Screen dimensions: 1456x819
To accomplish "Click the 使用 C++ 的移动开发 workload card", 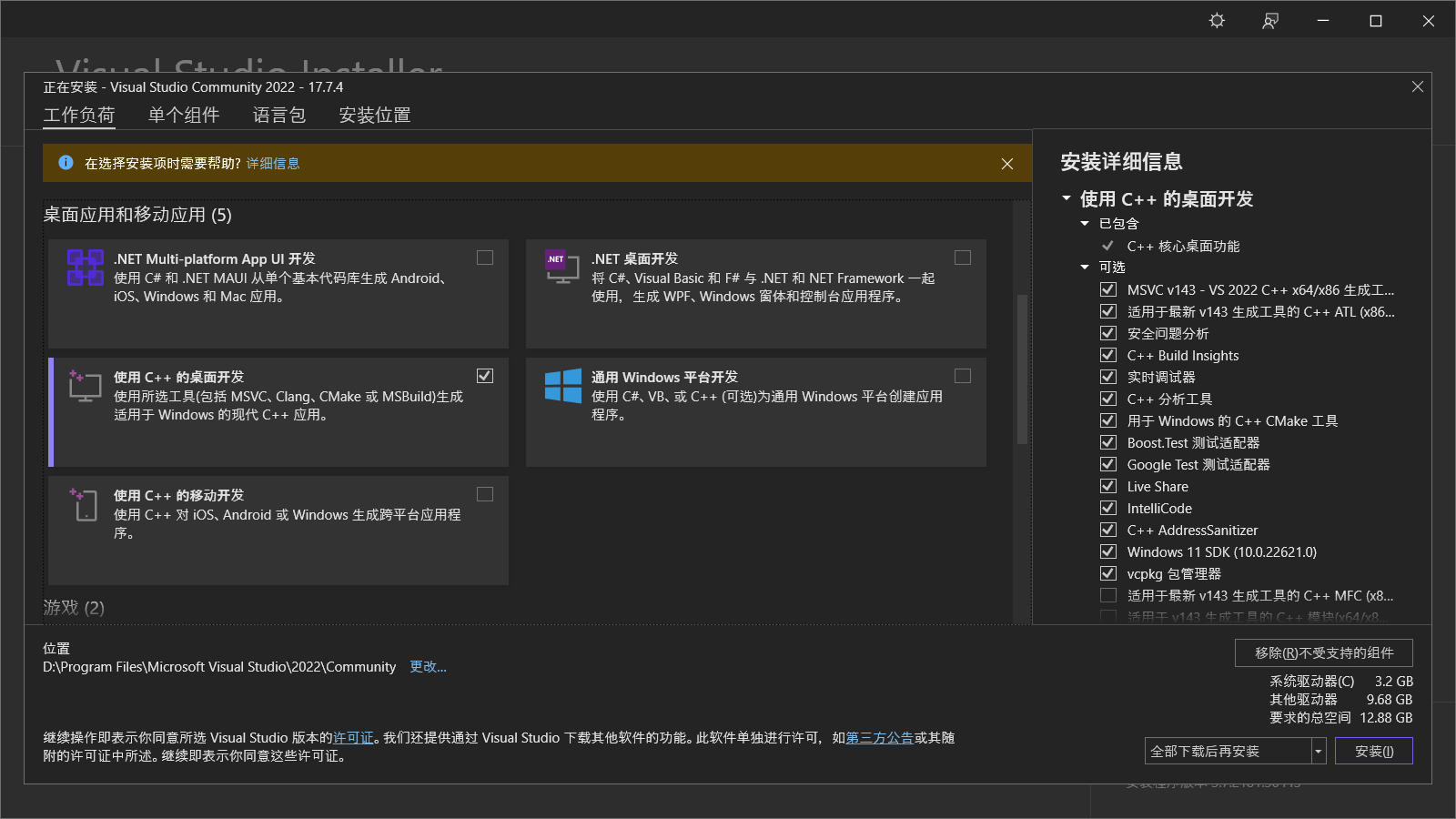I will point(278,531).
